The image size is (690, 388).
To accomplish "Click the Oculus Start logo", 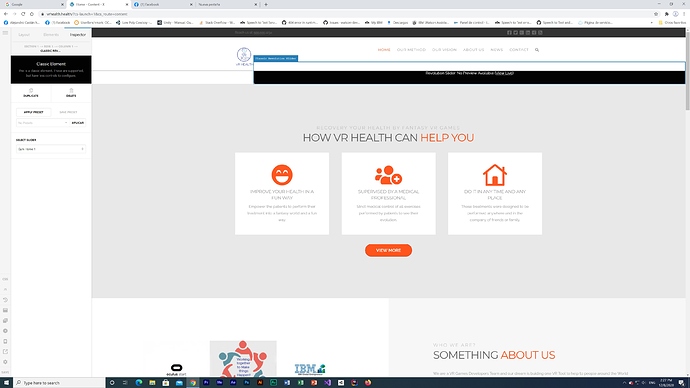I will point(176,370).
